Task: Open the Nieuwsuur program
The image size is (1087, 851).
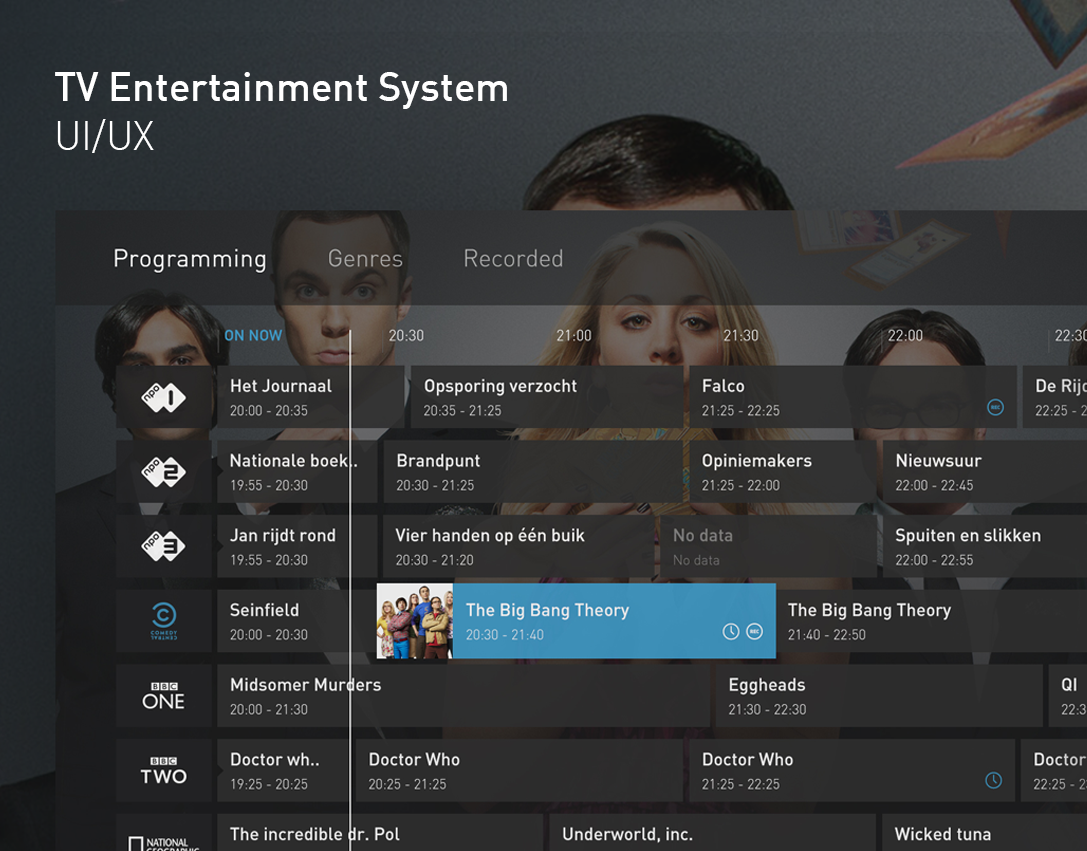Action: point(985,472)
